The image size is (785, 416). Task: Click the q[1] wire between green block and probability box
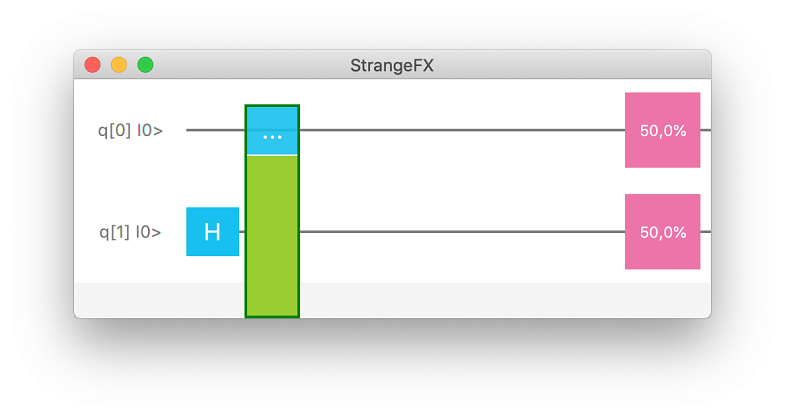460,232
